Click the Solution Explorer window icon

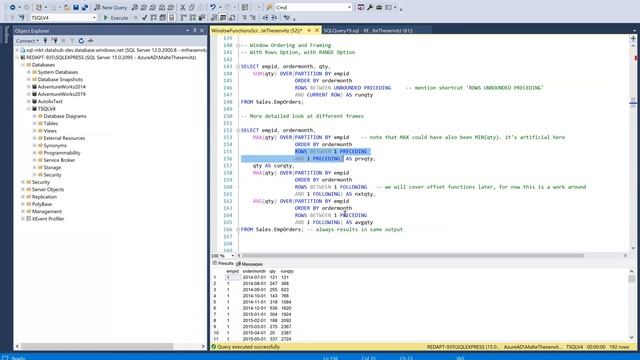[x=361, y=7]
